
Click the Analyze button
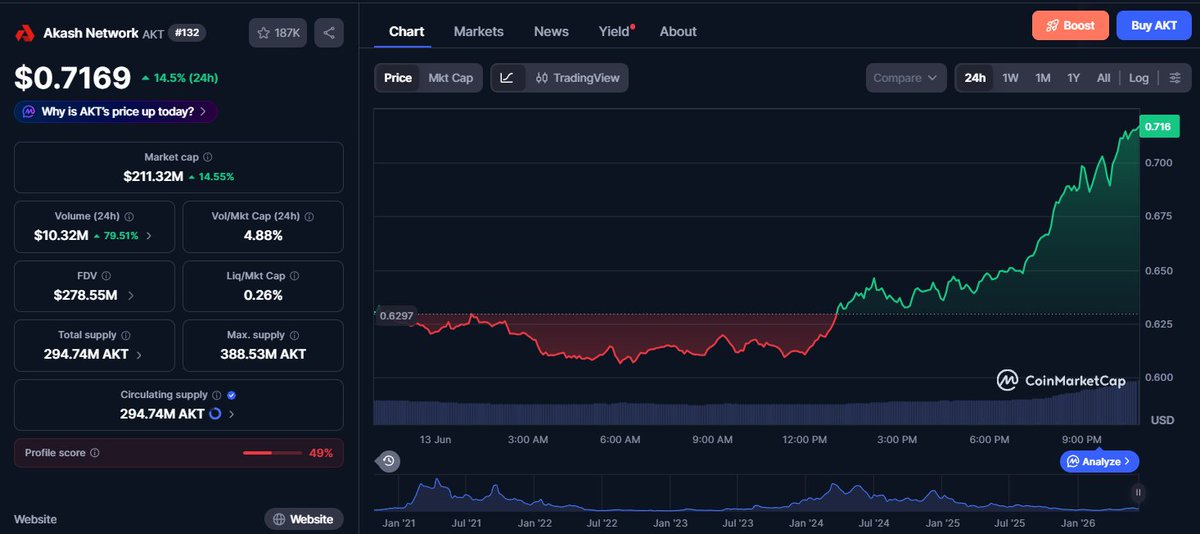[x=1099, y=461]
